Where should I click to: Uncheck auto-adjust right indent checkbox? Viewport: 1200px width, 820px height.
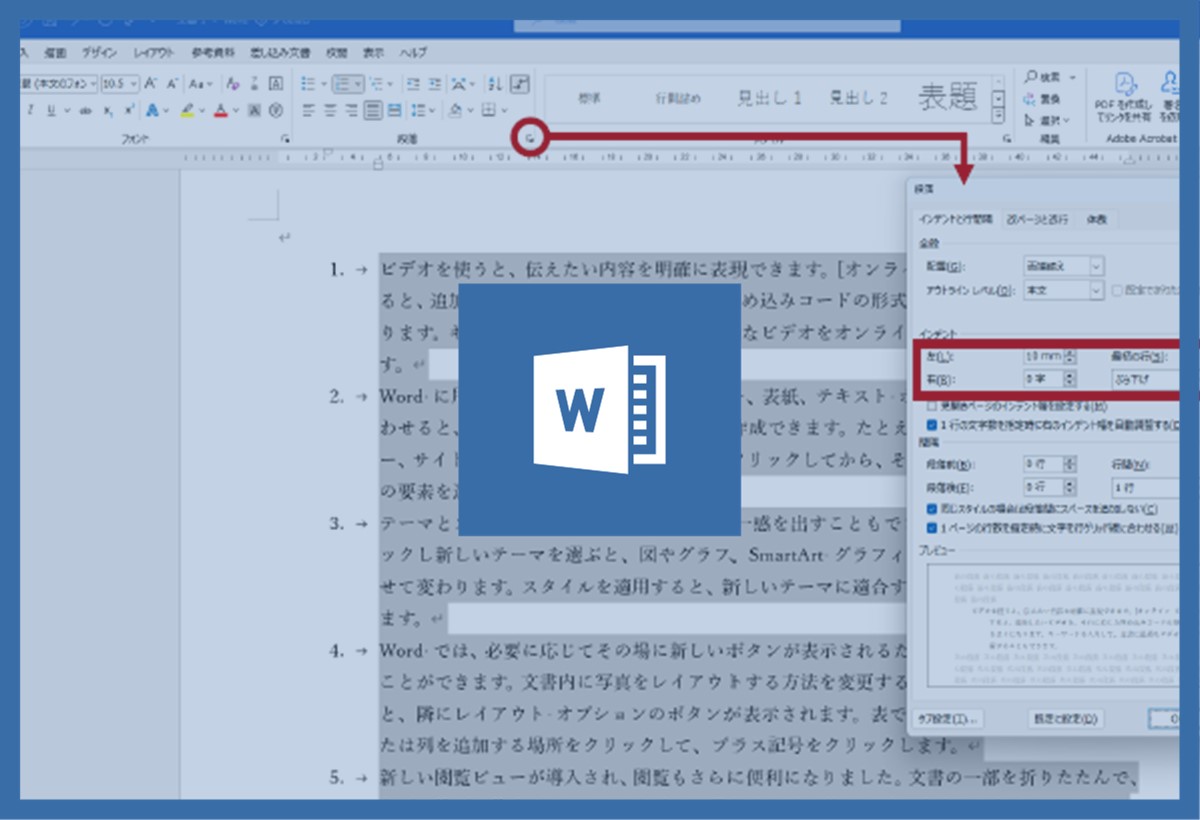tap(932, 423)
